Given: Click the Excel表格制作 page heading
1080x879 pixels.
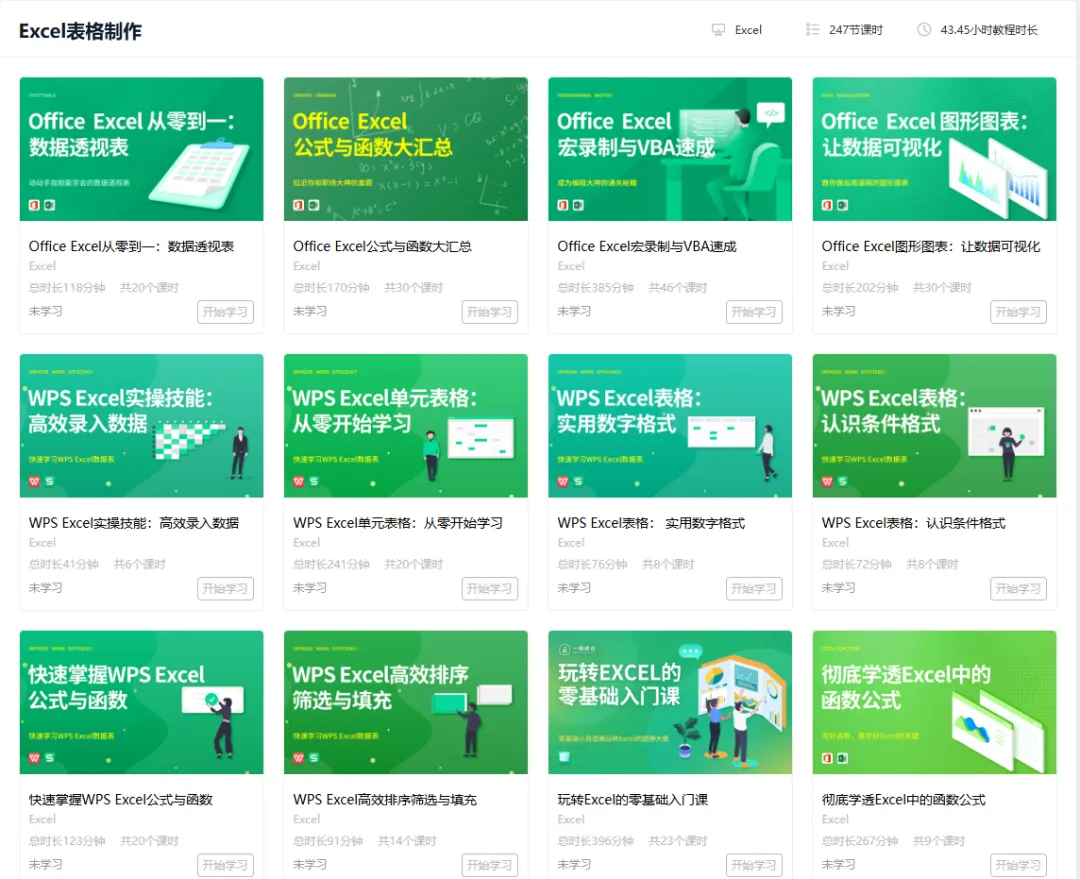Looking at the screenshot, I should (x=81, y=32).
